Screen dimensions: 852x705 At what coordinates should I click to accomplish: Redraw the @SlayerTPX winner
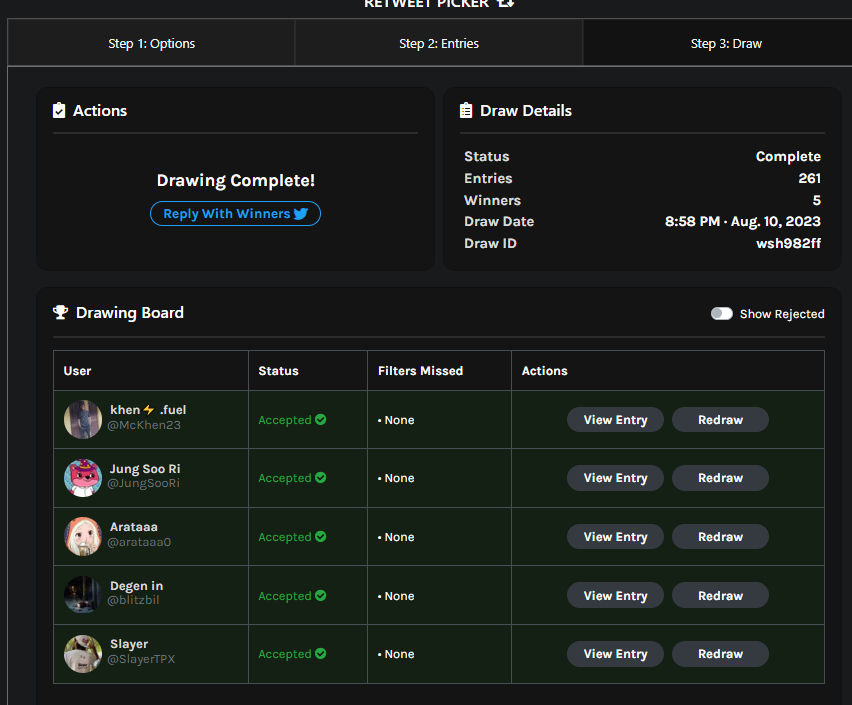click(720, 654)
